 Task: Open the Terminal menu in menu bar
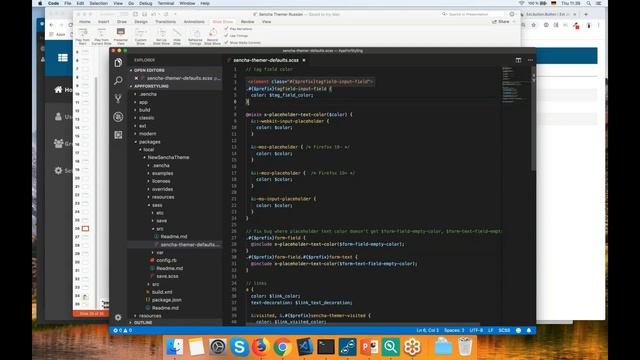(x=166, y=3)
